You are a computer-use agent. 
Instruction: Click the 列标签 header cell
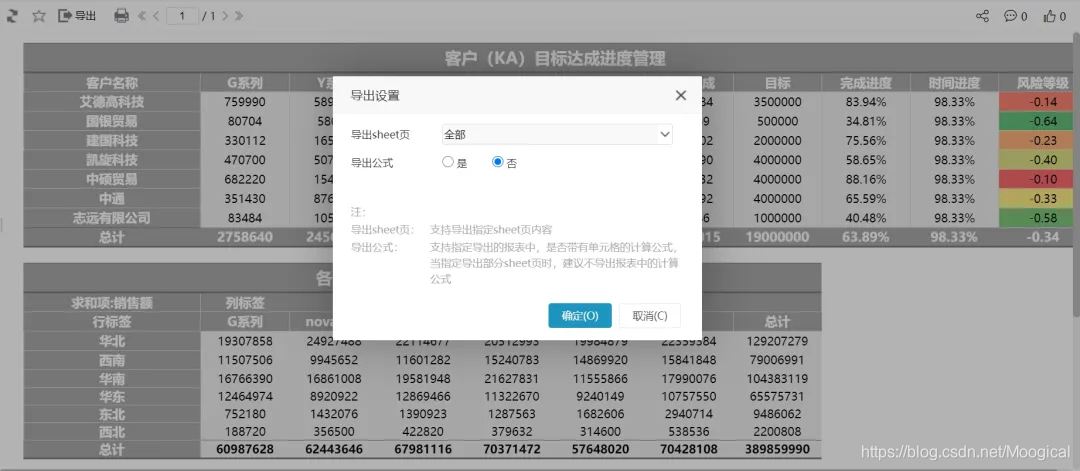tap(245, 302)
